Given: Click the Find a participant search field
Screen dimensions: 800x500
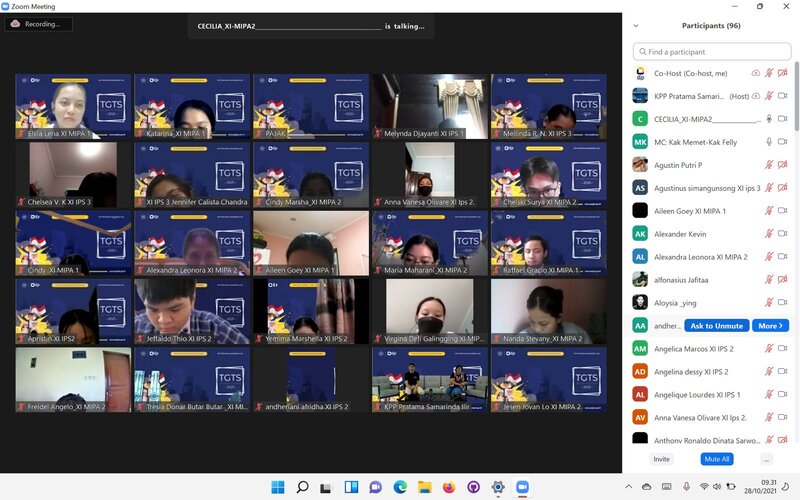Looking at the screenshot, I should 711,52.
